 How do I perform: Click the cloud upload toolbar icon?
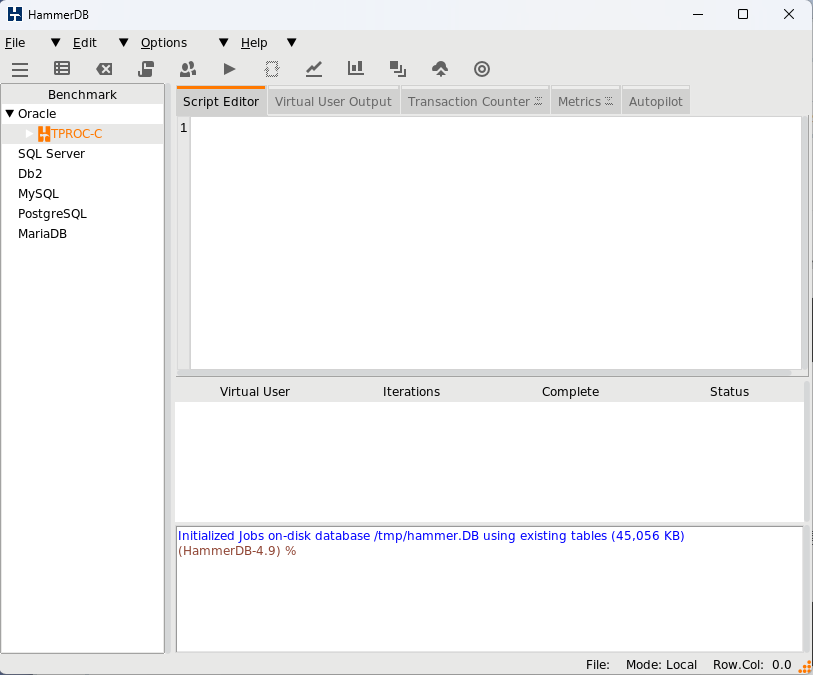coord(440,68)
